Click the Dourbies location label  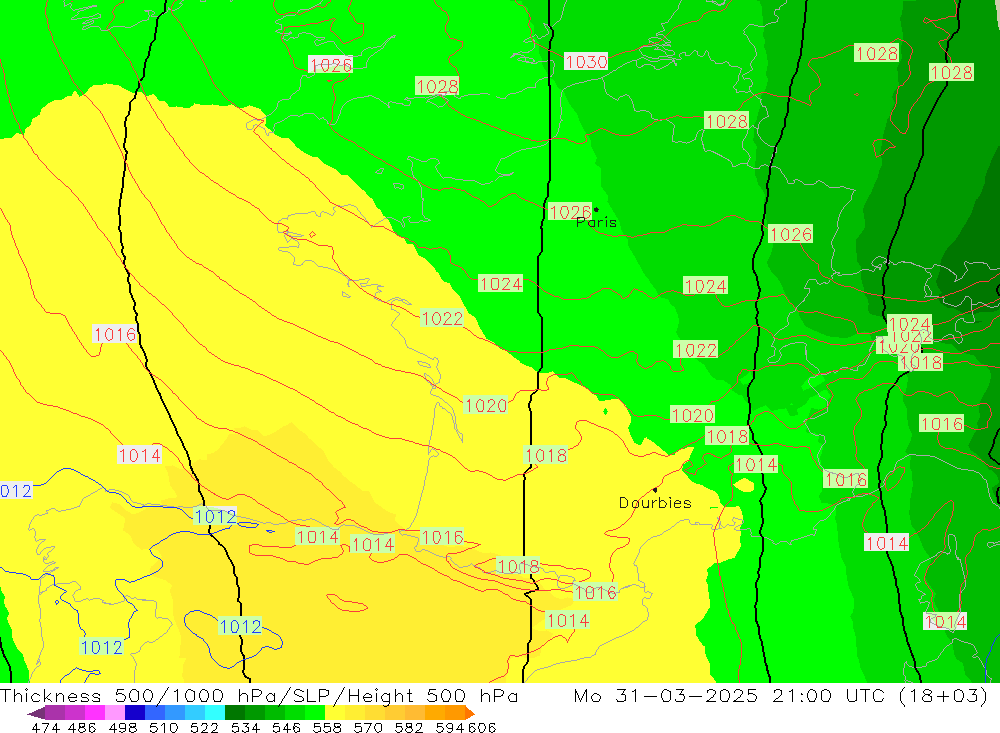pyautogui.click(x=655, y=503)
